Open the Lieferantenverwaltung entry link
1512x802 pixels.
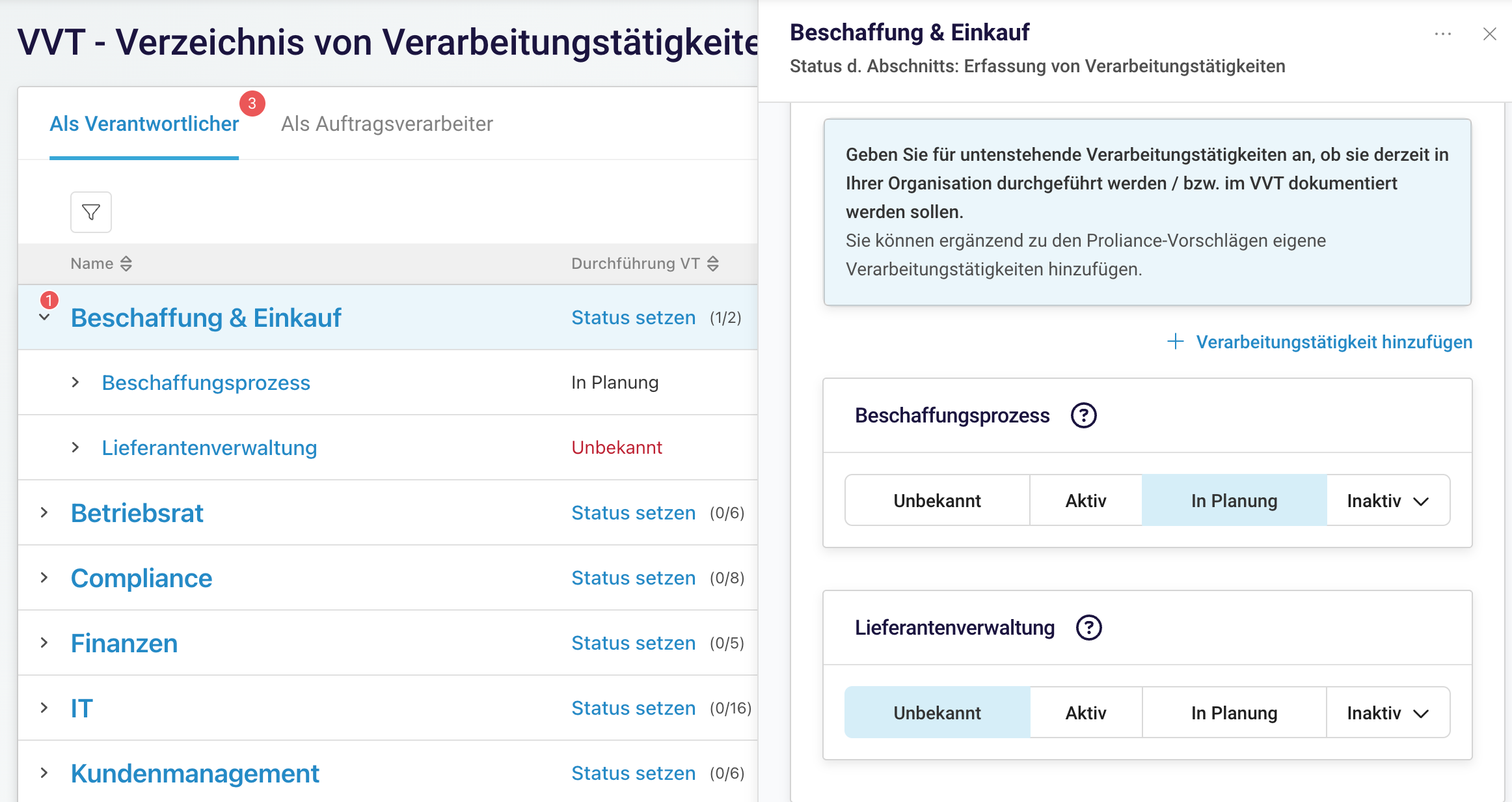209,448
